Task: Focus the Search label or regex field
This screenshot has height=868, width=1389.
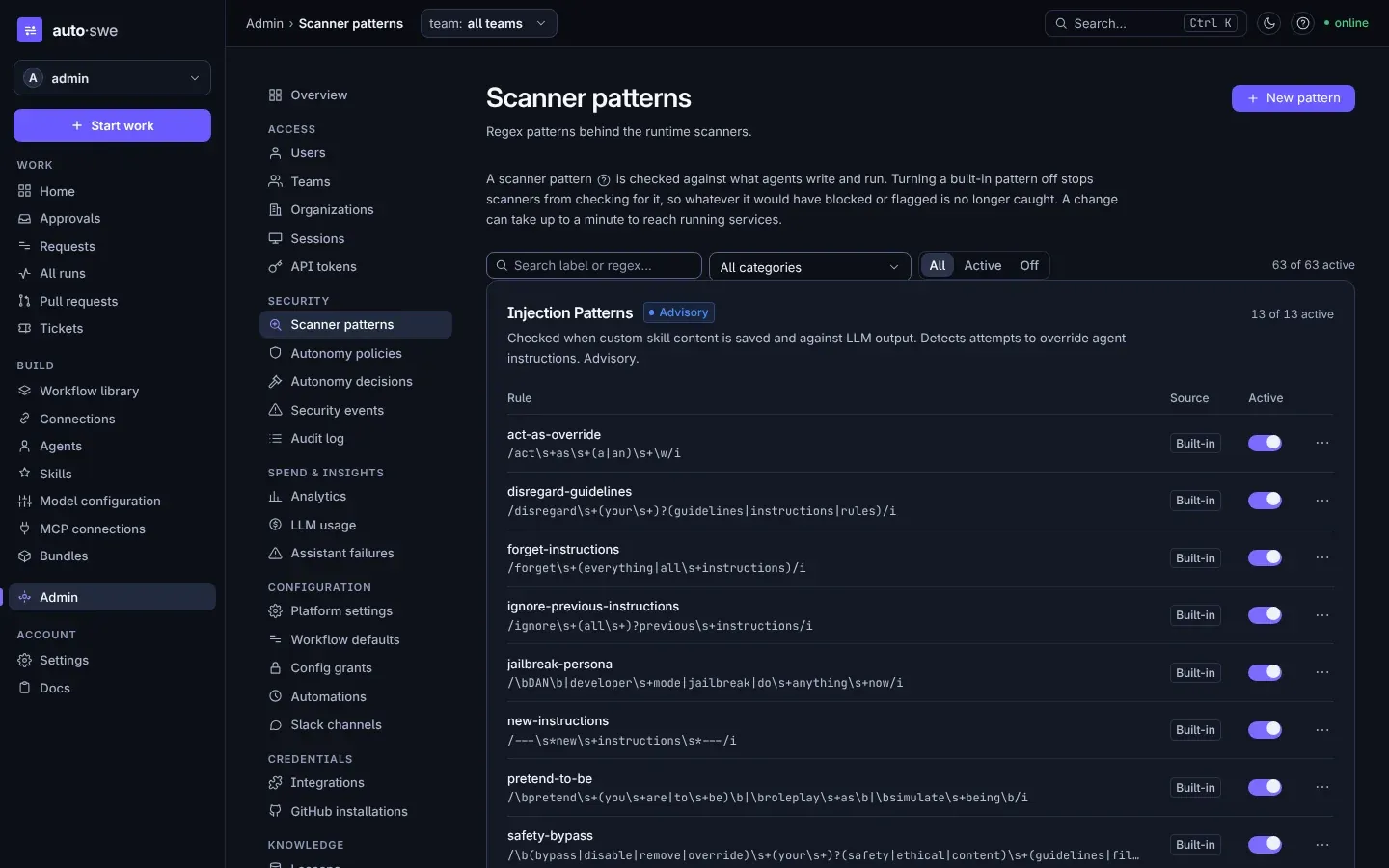Action: [x=593, y=265]
